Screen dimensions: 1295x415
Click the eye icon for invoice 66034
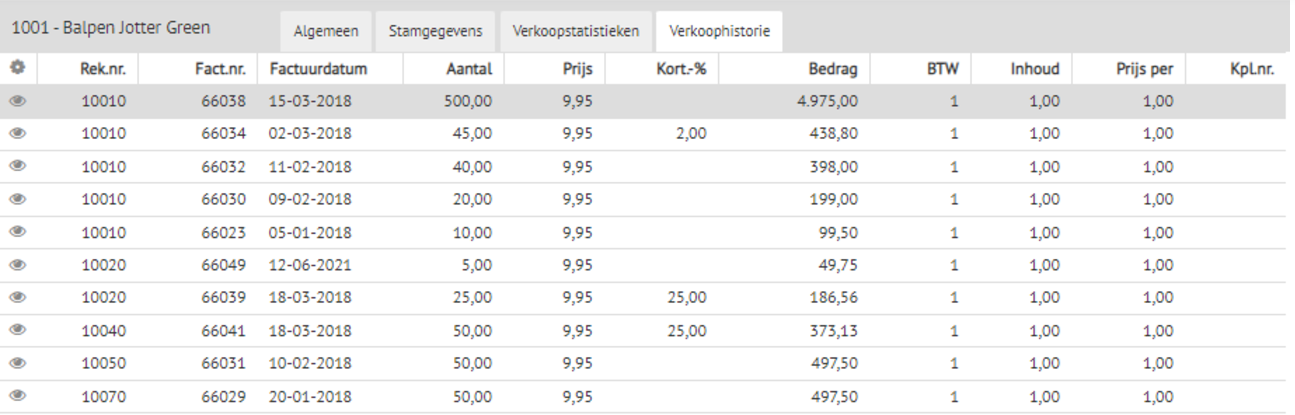click(x=17, y=134)
